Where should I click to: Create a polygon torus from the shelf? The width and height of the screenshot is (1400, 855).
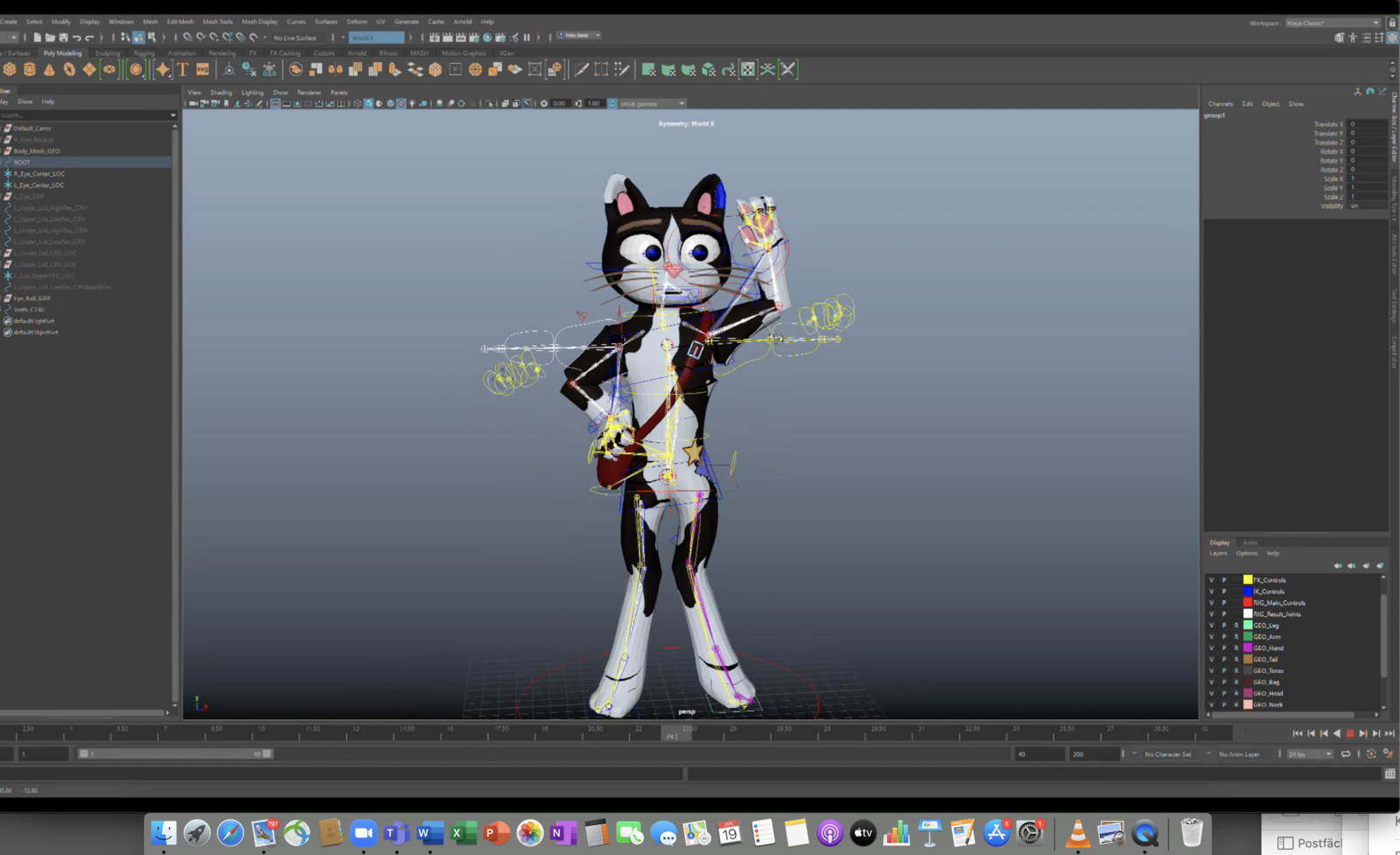69,69
